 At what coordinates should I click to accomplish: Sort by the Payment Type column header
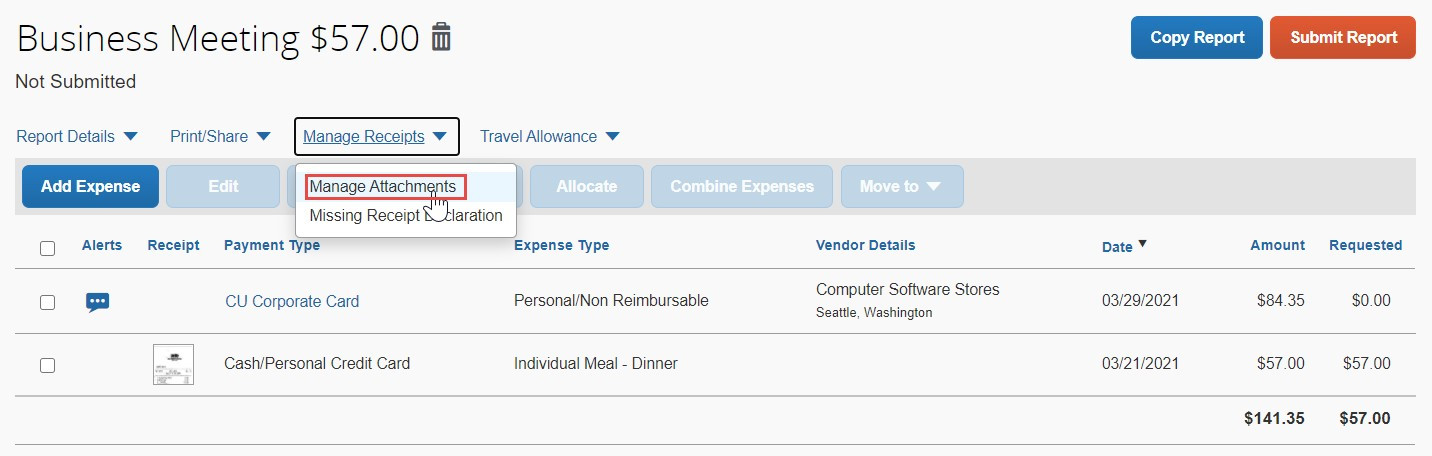[x=272, y=245]
